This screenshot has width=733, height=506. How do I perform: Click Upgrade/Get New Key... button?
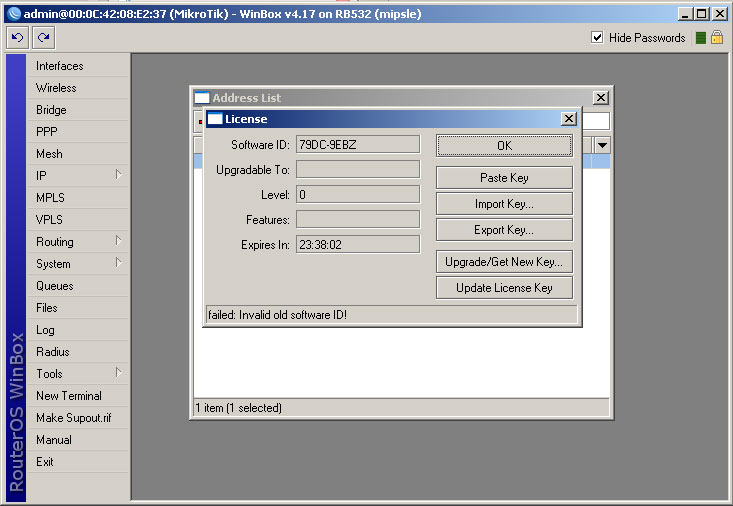click(504, 262)
